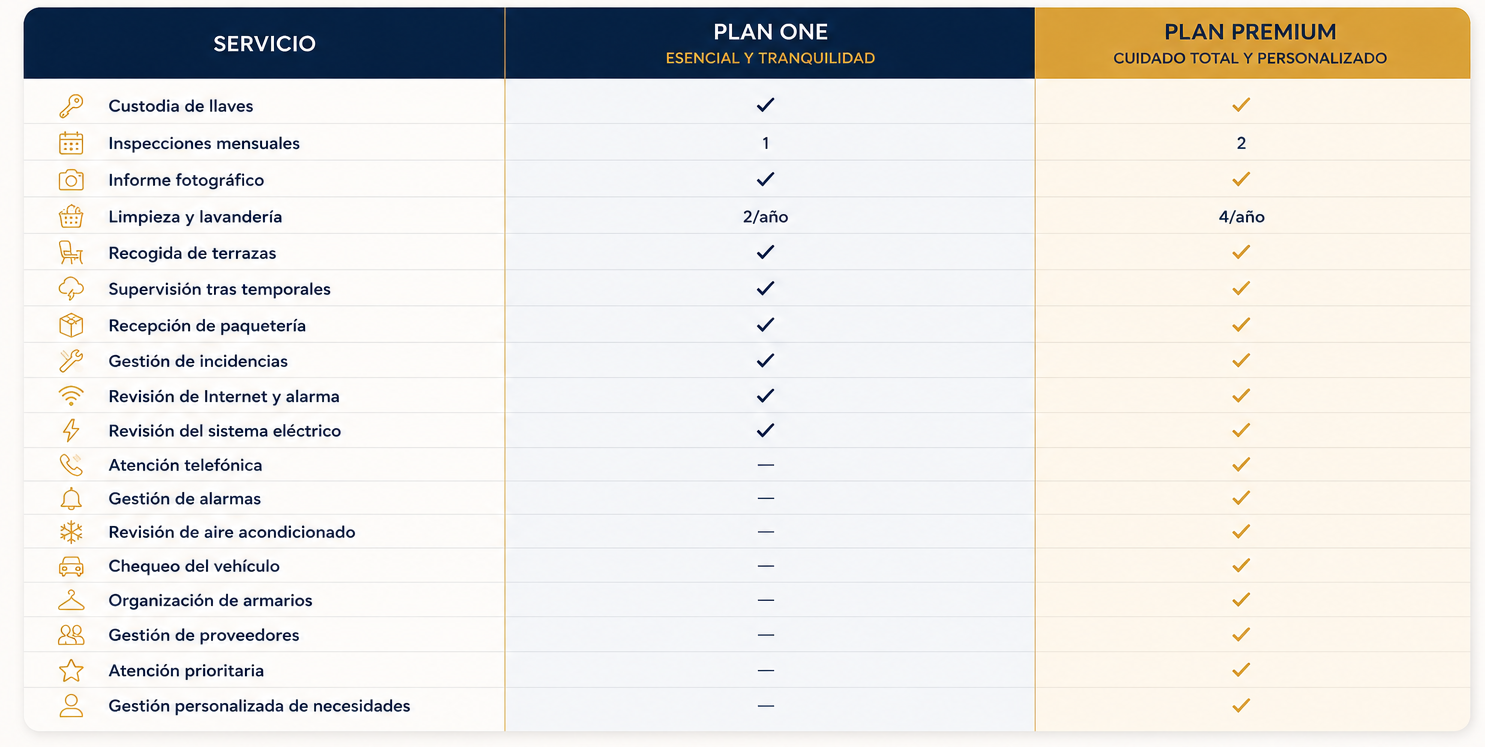Viewport: 1485px width, 747px height.
Task: Select the PLAN PREMIUM column header
Action: [x=1252, y=43]
